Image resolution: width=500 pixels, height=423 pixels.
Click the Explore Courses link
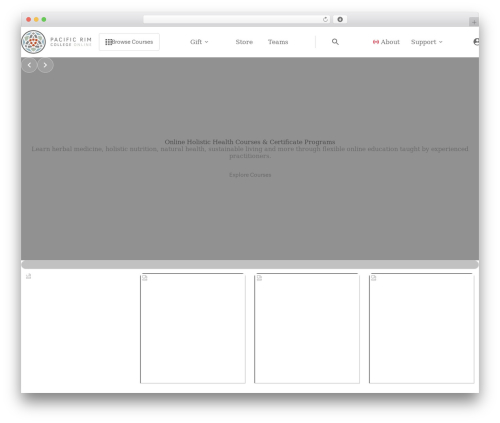coord(250,175)
